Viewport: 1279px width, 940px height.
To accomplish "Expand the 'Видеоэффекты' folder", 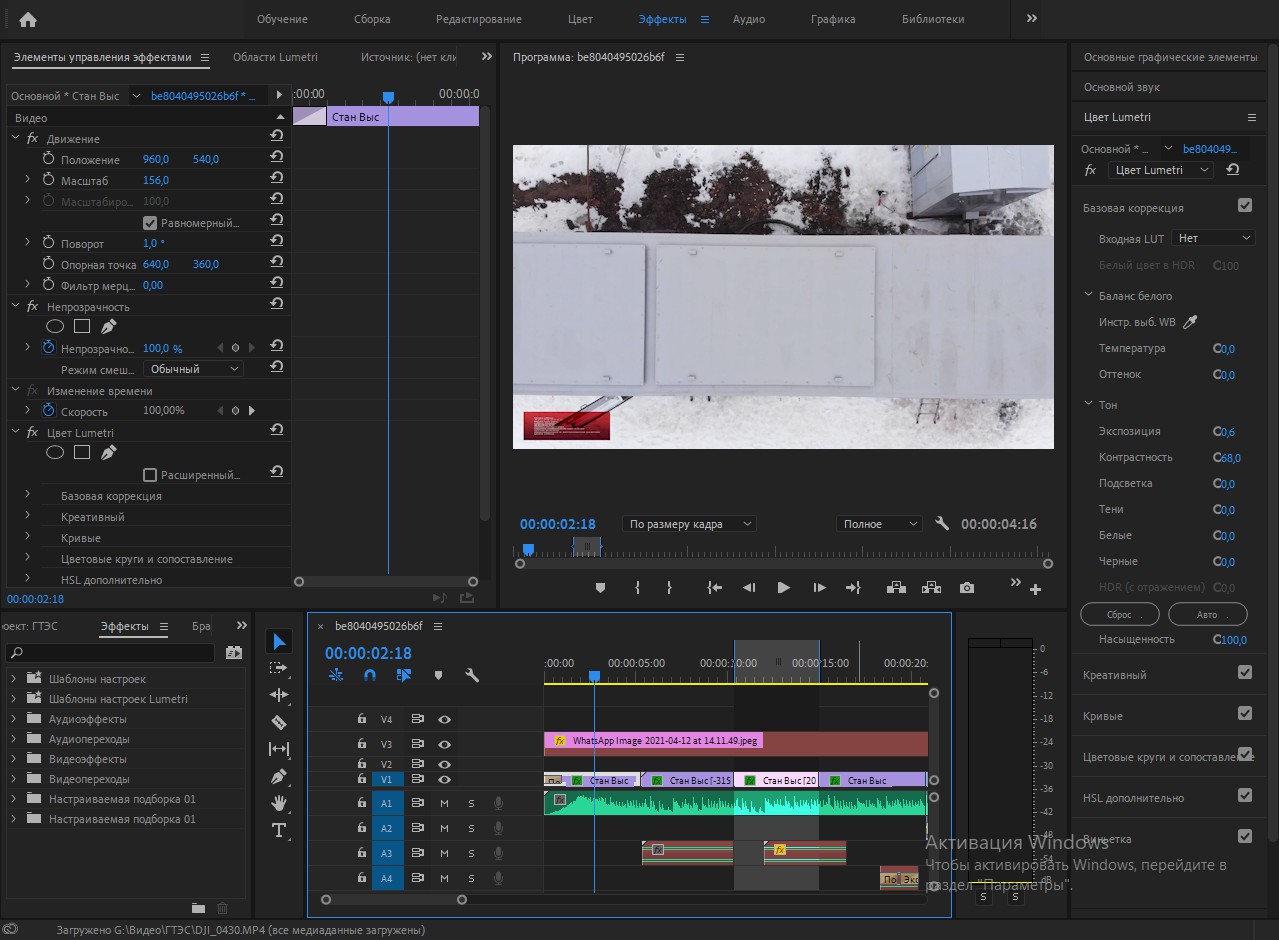I will coord(14,759).
